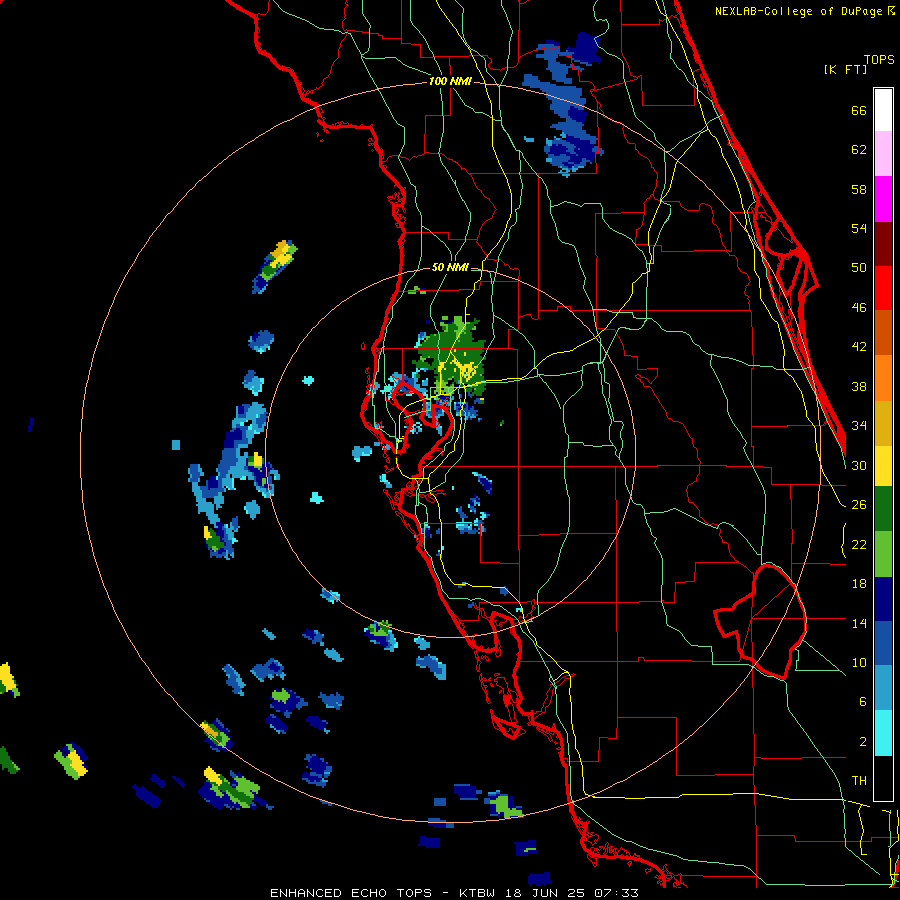Click the legend value 42
This screenshot has width=900, height=900.
[x=859, y=347]
